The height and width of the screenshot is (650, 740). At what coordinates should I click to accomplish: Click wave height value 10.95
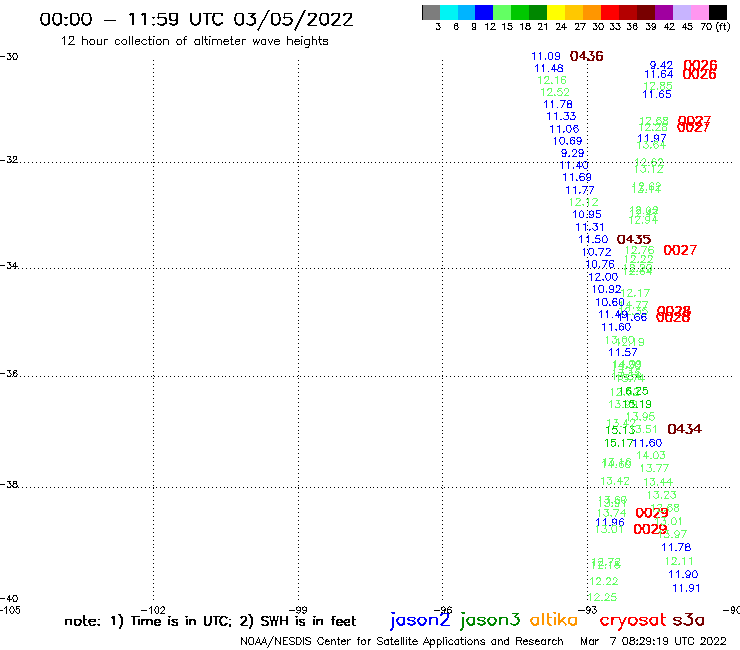coord(587,214)
